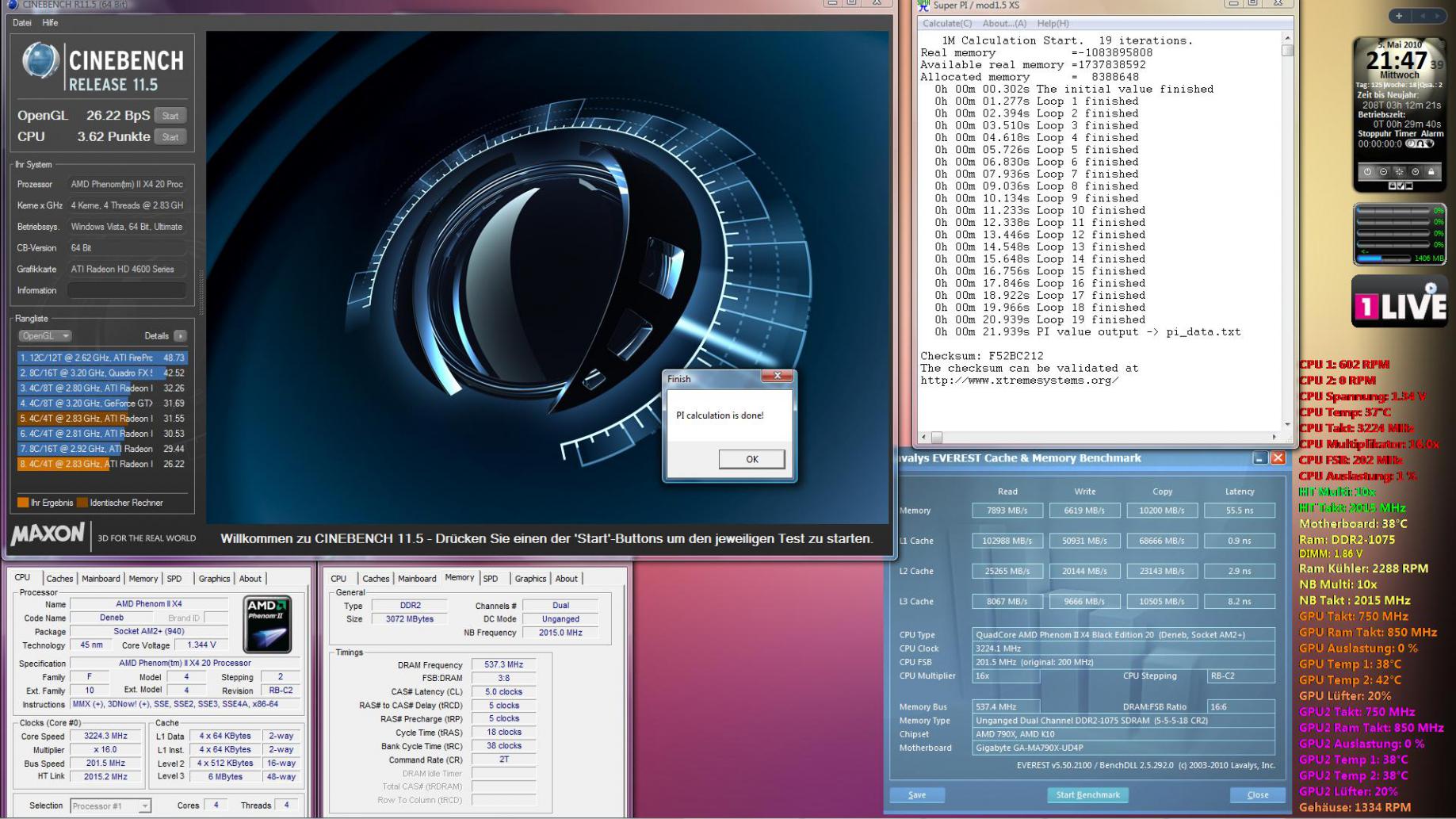Open the Datei menu in Cinebench
The width and height of the screenshot is (1456, 819).
pos(21,23)
